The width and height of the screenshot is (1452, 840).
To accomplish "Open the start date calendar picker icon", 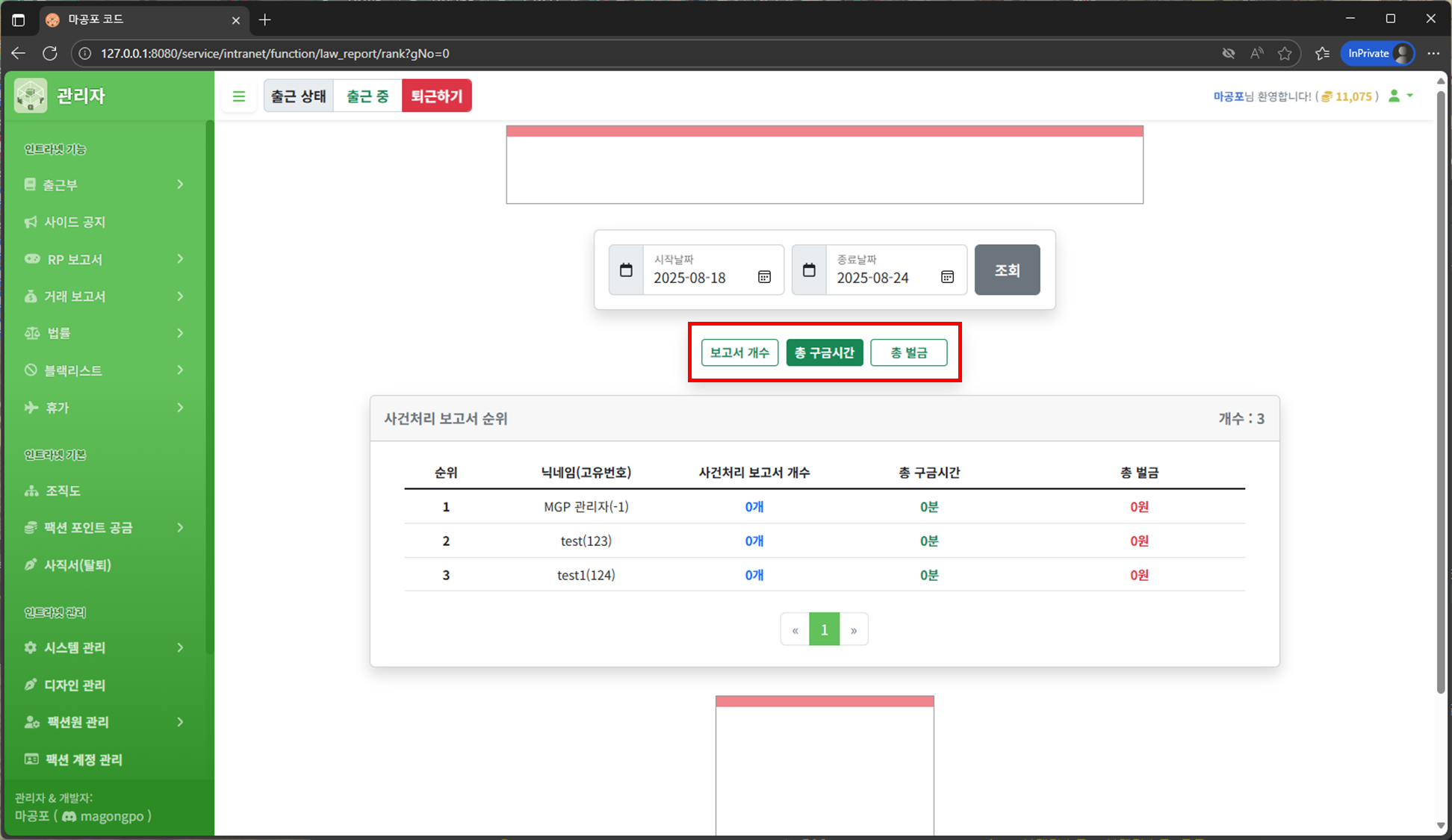I will (764, 277).
